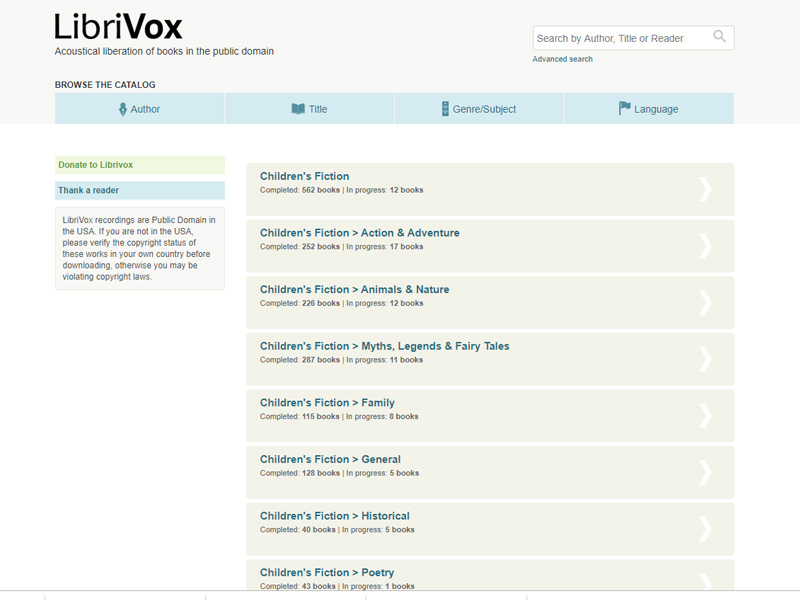
Task: Browse the catalog by Title tab
Action: tap(309, 109)
